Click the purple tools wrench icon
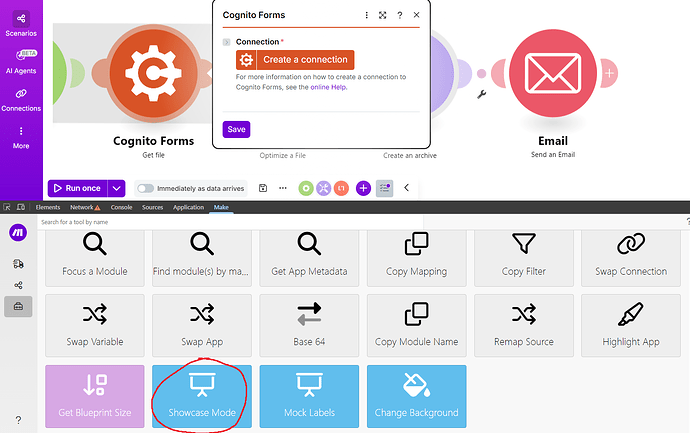Screen dimensions: 690x433 [323, 188]
